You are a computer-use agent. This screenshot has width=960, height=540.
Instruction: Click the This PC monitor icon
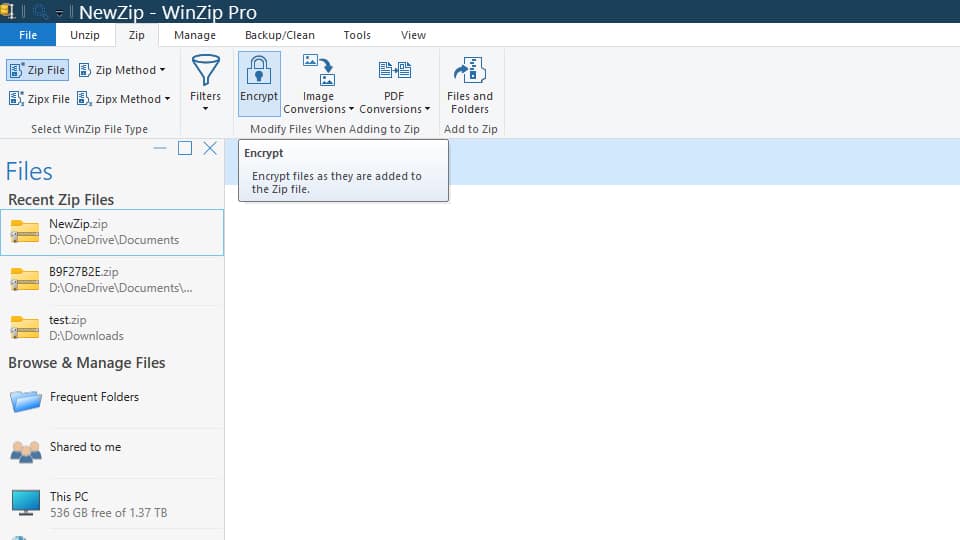26,503
